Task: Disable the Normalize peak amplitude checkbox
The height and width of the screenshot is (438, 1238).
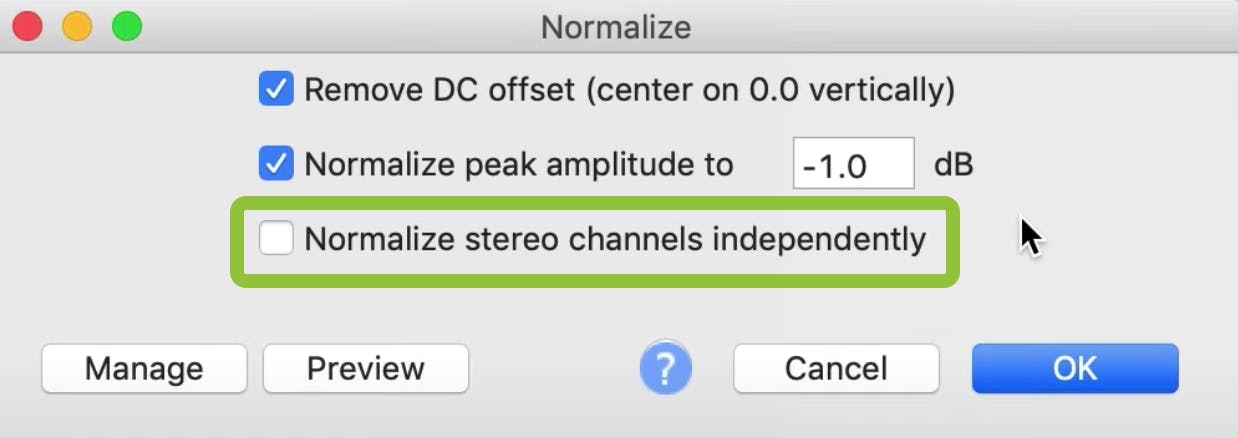Action: (275, 163)
